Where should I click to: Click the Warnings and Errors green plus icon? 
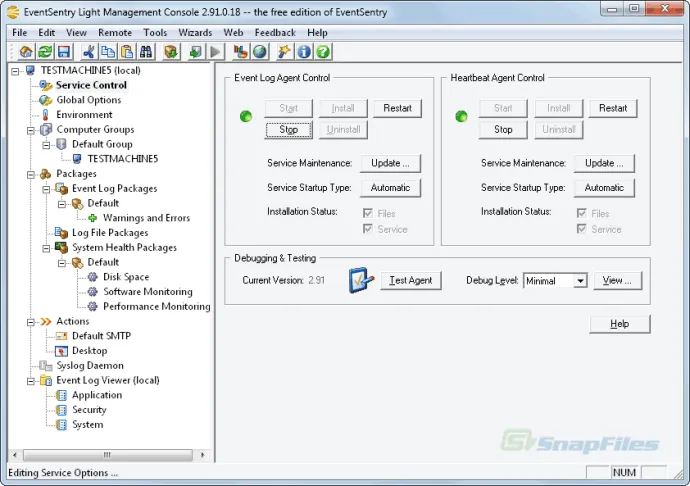tap(92, 218)
